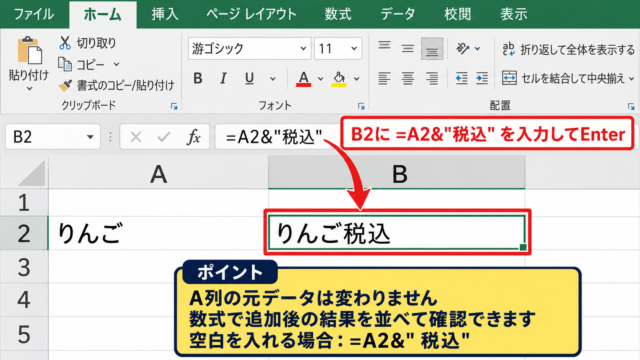Select middle vertical alignment
640x360 pixels.
tap(407, 49)
